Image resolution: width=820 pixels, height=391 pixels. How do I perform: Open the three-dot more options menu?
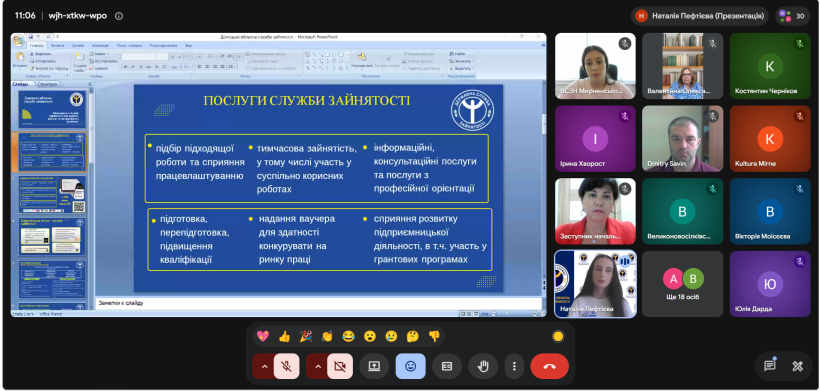point(514,366)
